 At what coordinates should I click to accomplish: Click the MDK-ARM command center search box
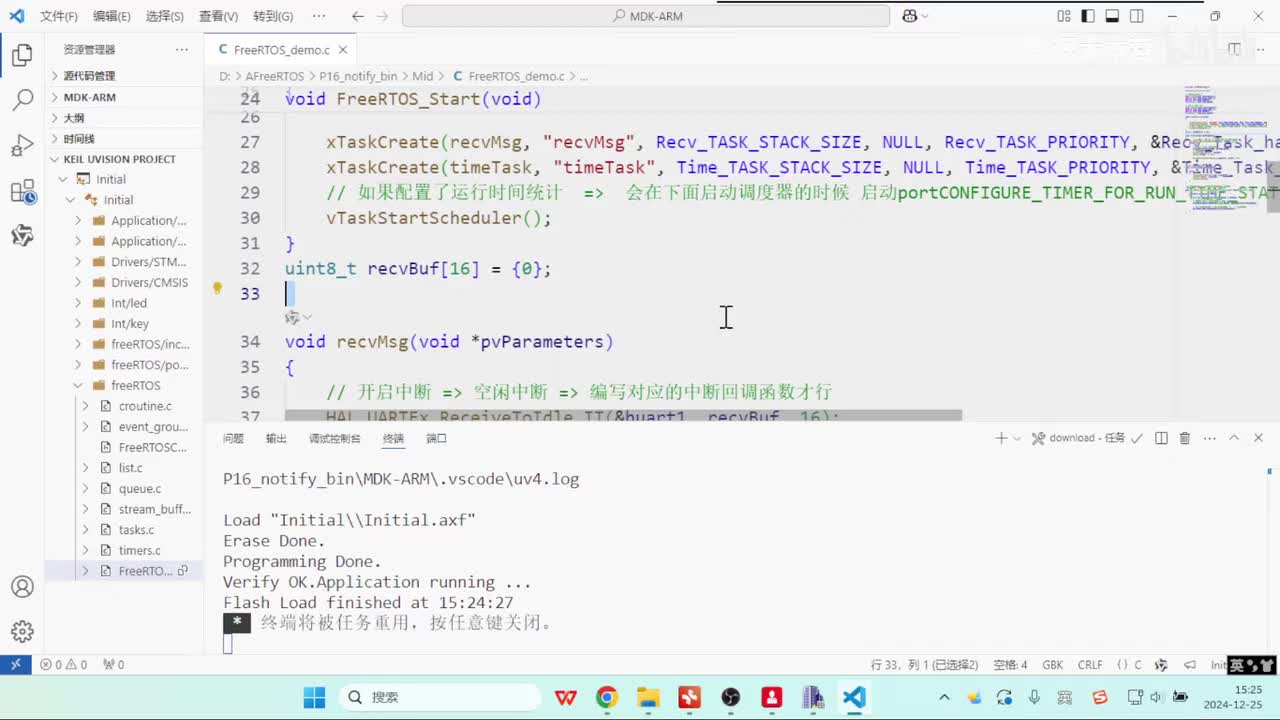click(x=646, y=16)
